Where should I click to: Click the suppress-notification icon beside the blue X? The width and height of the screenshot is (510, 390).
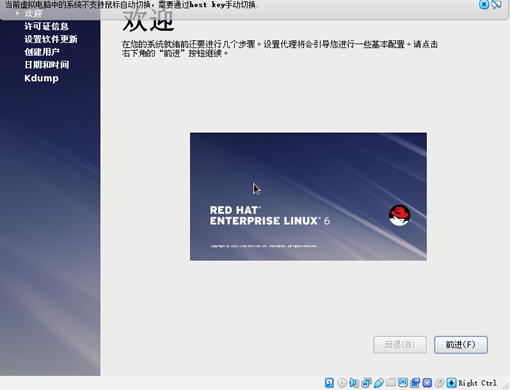point(496,4)
